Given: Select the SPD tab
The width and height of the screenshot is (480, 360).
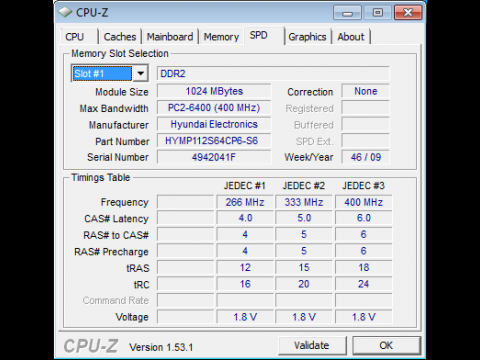Looking at the screenshot, I should (264, 35).
